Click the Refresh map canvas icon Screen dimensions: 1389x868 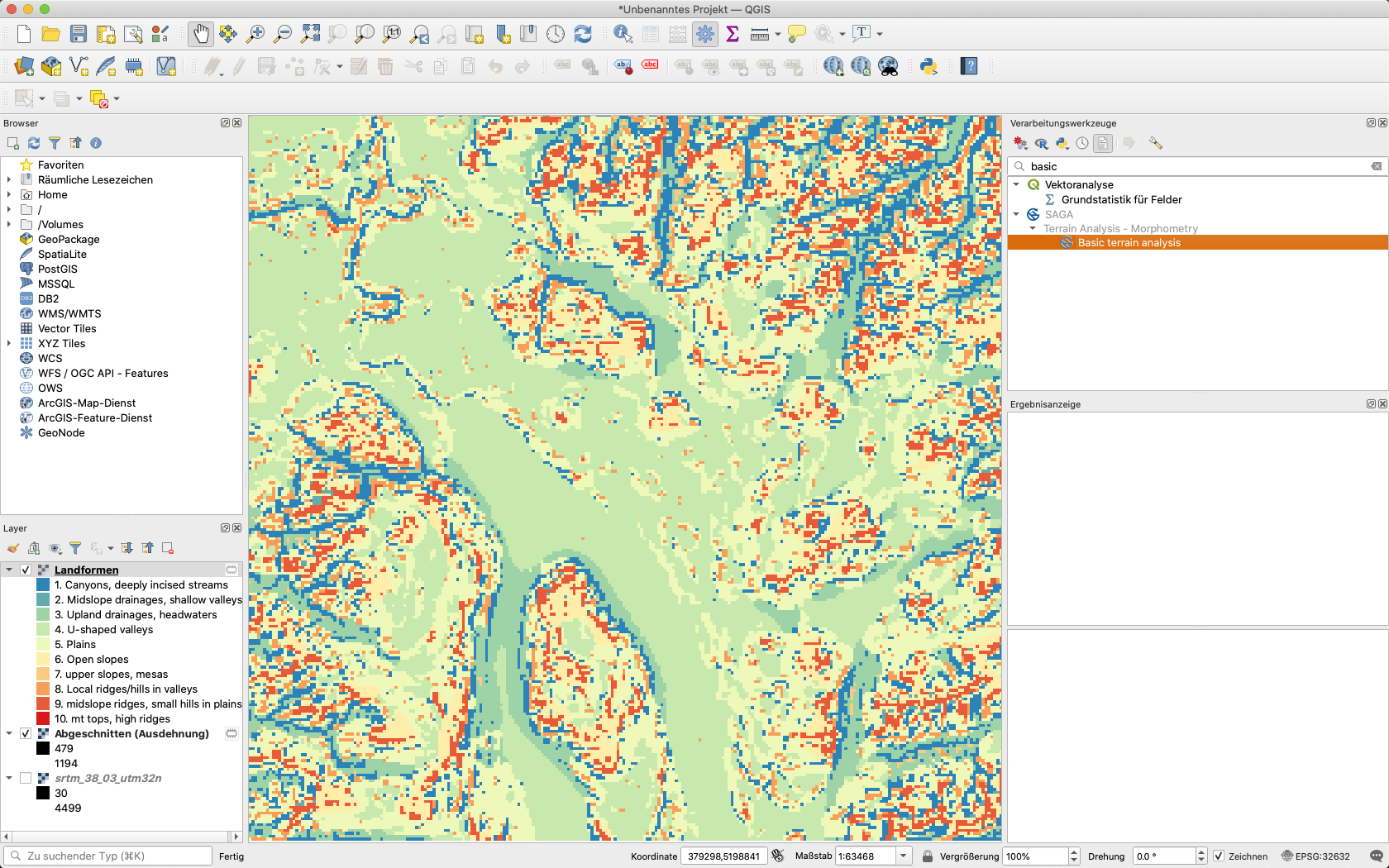pyautogui.click(x=583, y=34)
